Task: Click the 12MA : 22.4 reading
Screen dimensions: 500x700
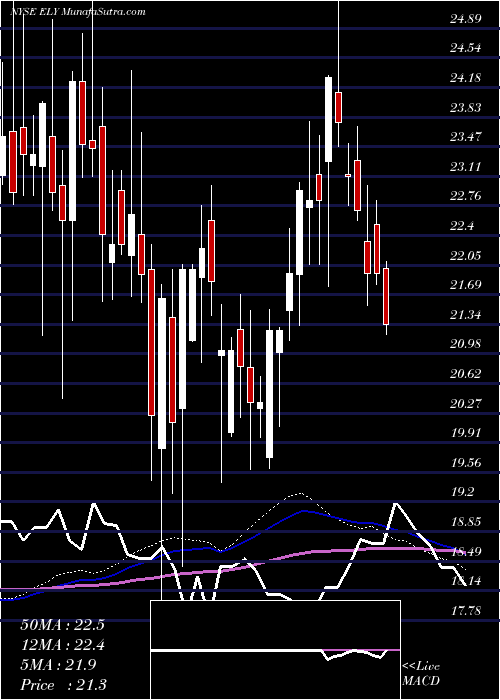Action: (62, 645)
